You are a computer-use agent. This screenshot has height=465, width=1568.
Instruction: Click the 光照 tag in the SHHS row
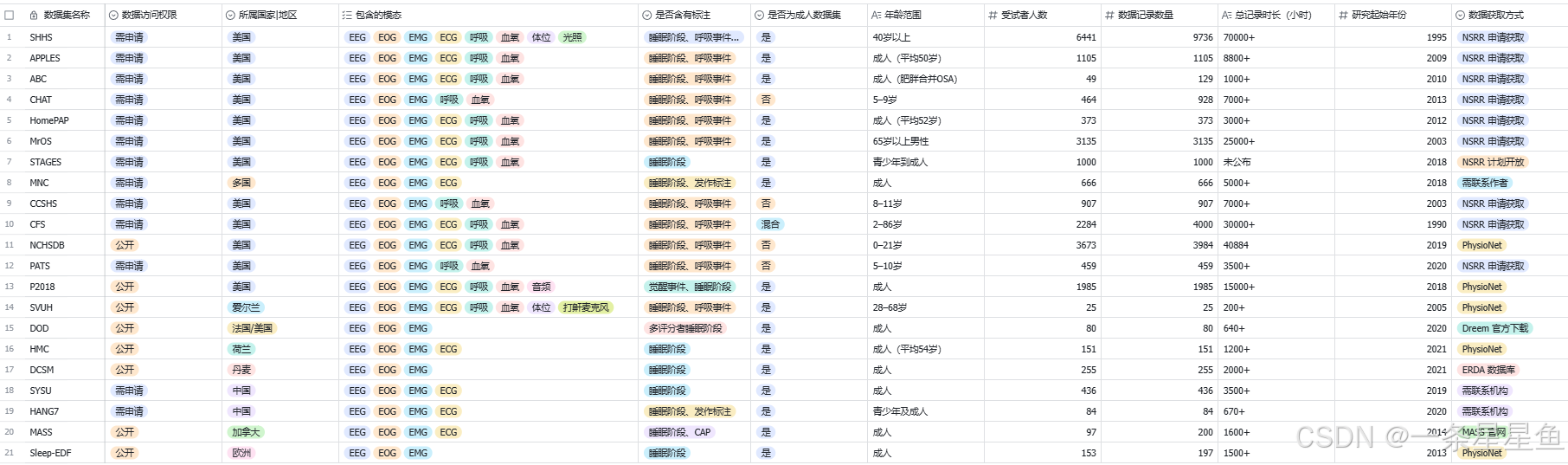click(572, 37)
